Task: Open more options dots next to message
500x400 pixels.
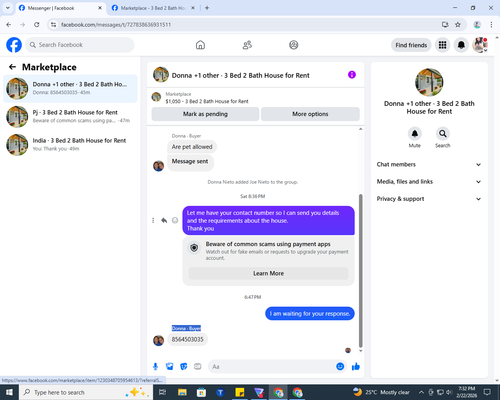Action: click(x=153, y=220)
